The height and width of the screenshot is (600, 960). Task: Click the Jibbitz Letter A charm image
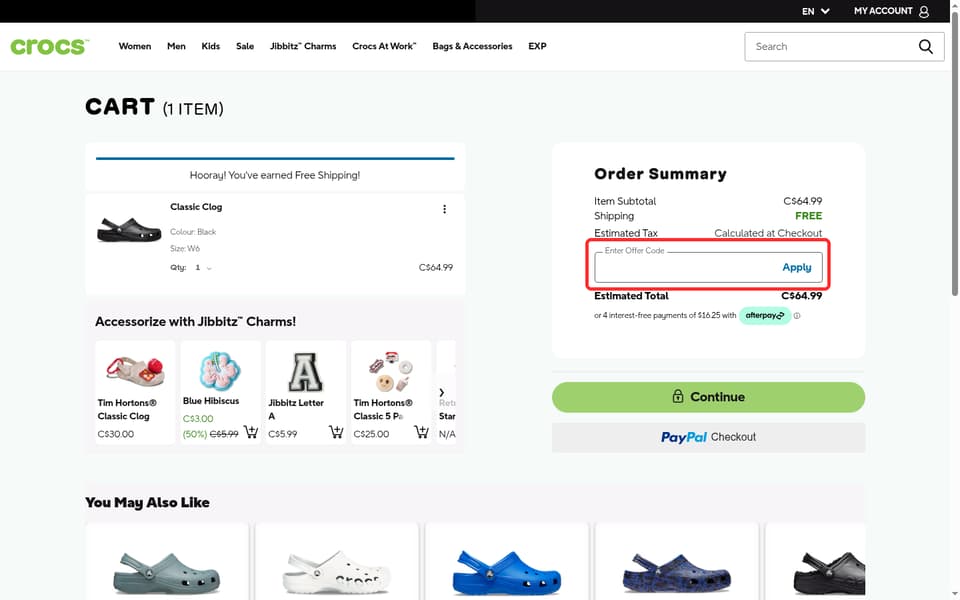point(305,372)
